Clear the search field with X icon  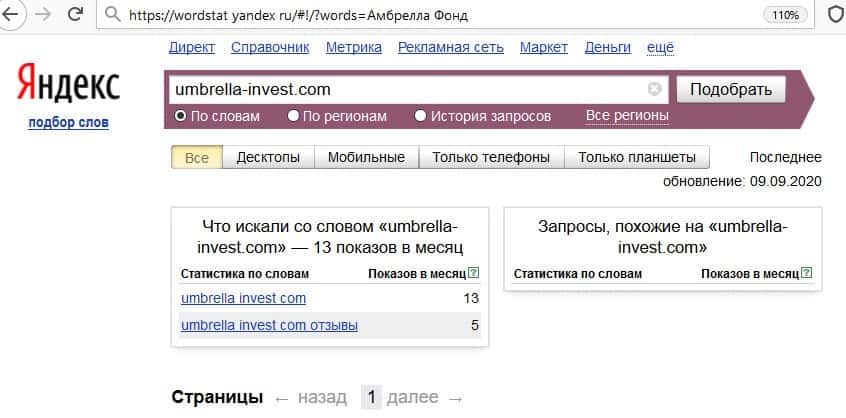pos(655,89)
